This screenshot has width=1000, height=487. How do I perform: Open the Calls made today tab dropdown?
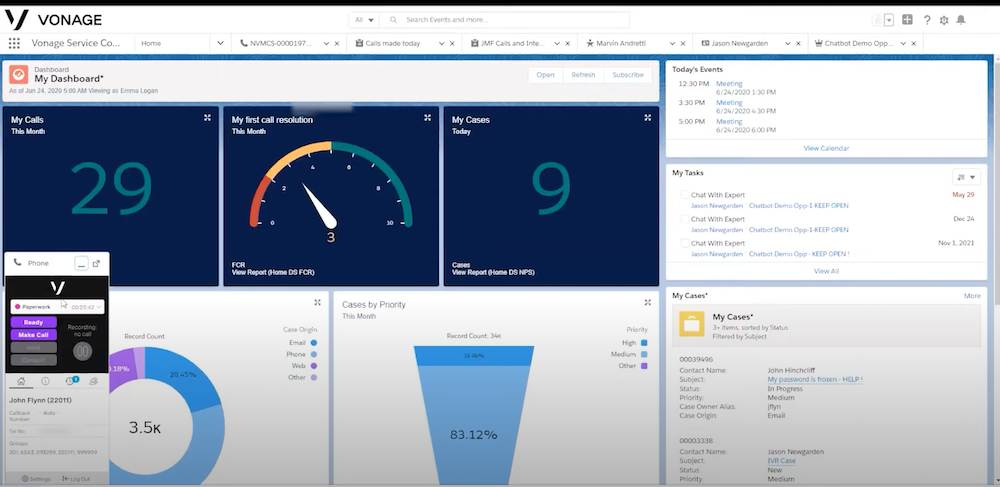tap(441, 43)
